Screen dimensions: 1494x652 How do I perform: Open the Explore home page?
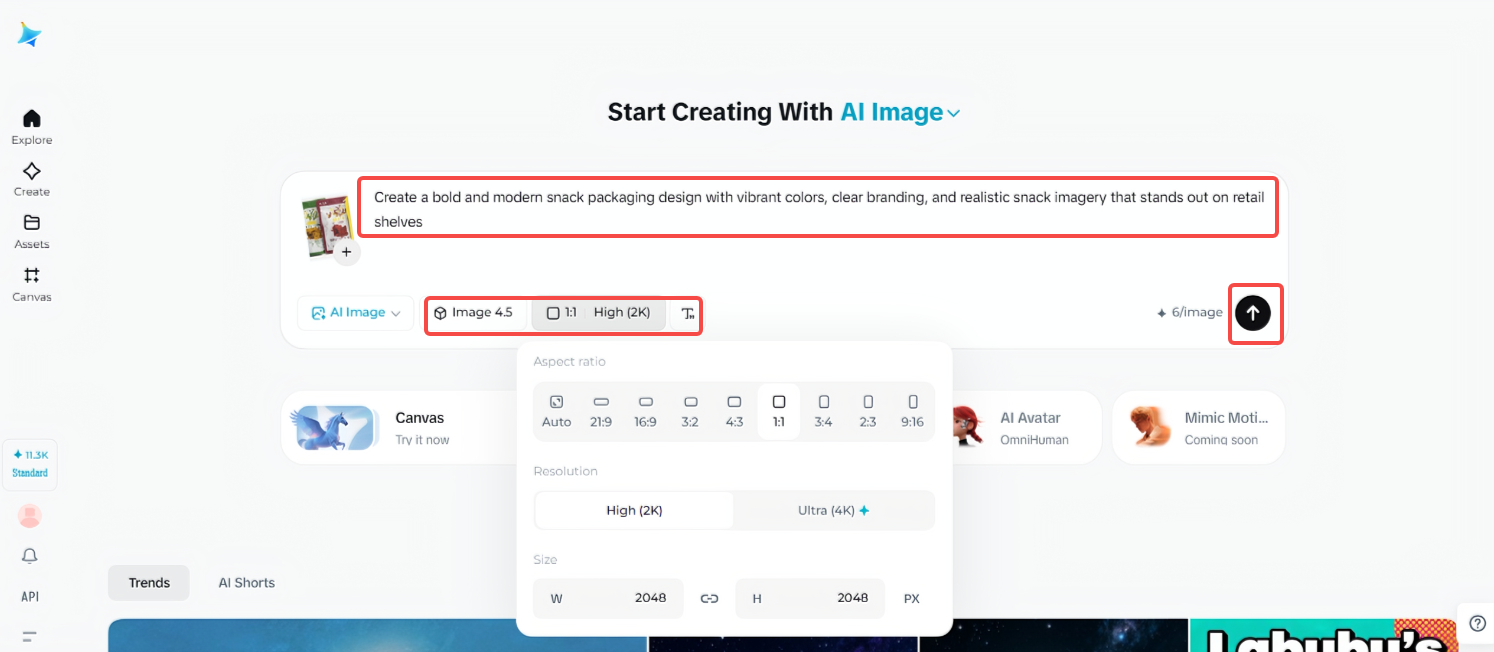point(32,127)
